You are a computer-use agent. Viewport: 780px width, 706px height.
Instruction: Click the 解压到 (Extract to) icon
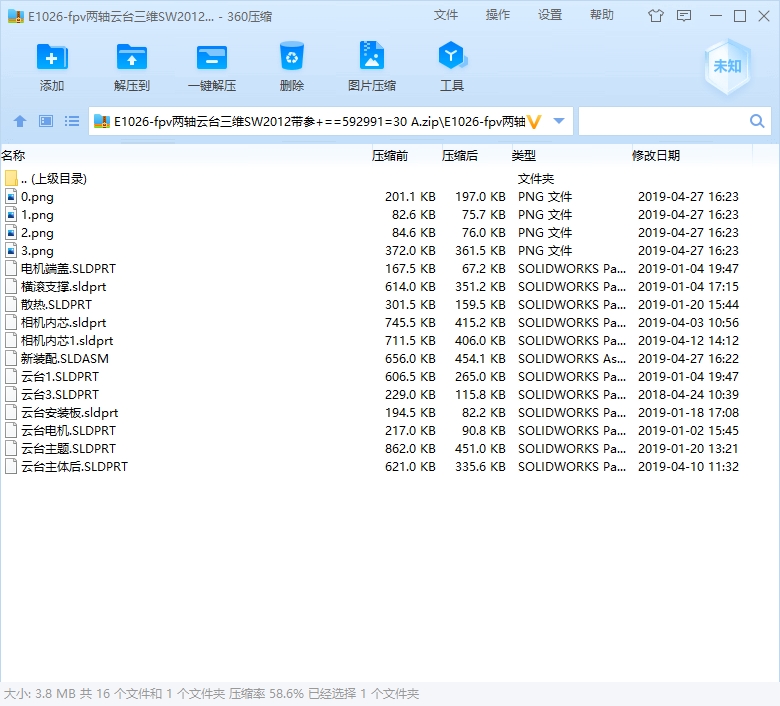pos(132,58)
